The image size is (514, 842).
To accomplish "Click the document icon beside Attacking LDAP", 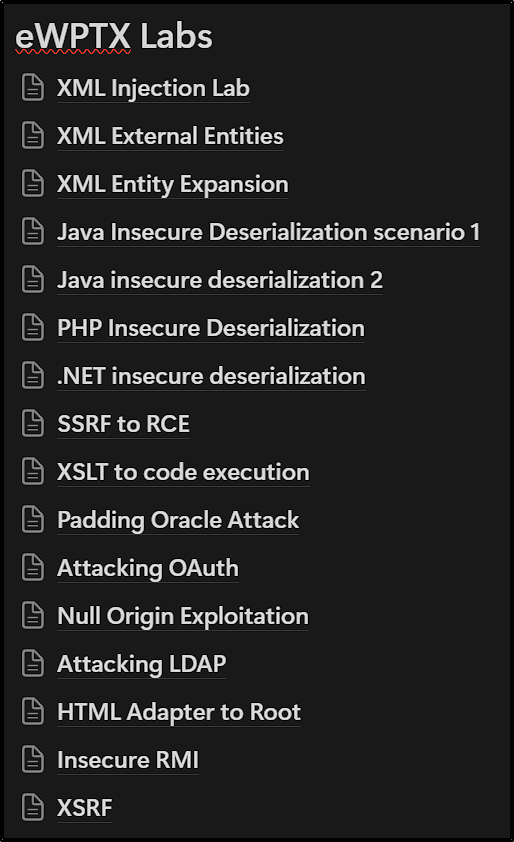I will pos(33,664).
